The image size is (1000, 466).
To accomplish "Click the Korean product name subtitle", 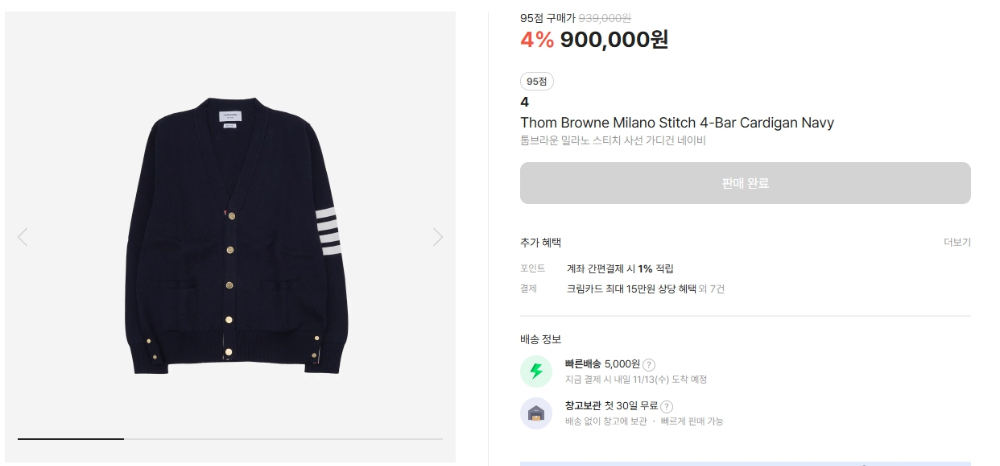I will (613, 141).
